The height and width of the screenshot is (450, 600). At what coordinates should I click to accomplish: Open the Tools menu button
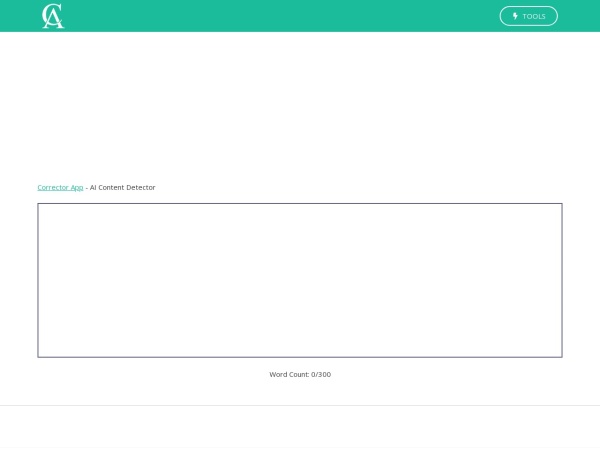click(x=528, y=16)
